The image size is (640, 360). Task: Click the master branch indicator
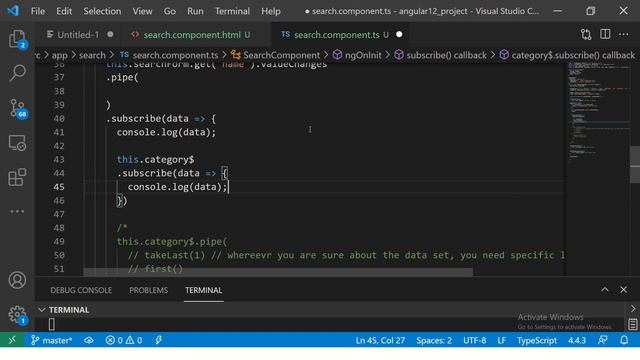pos(51,340)
